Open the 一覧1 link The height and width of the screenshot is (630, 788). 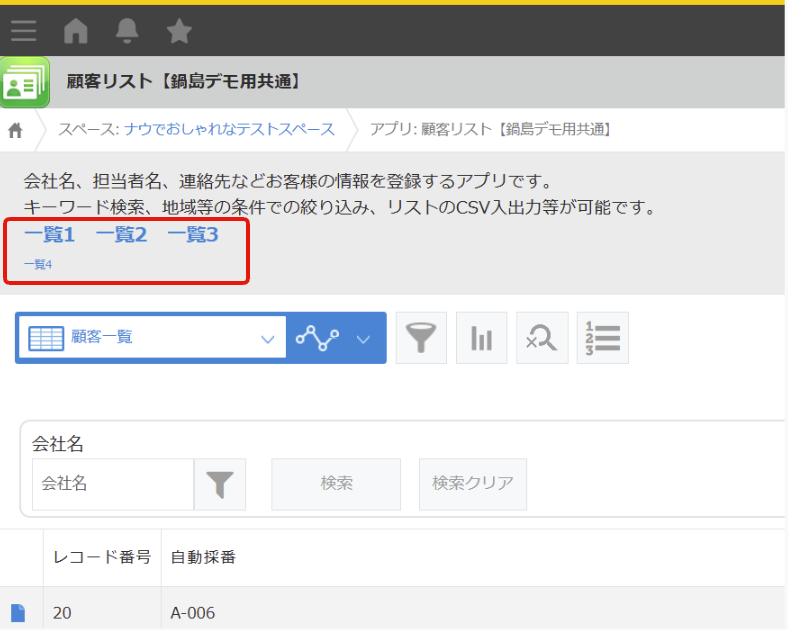(x=50, y=235)
